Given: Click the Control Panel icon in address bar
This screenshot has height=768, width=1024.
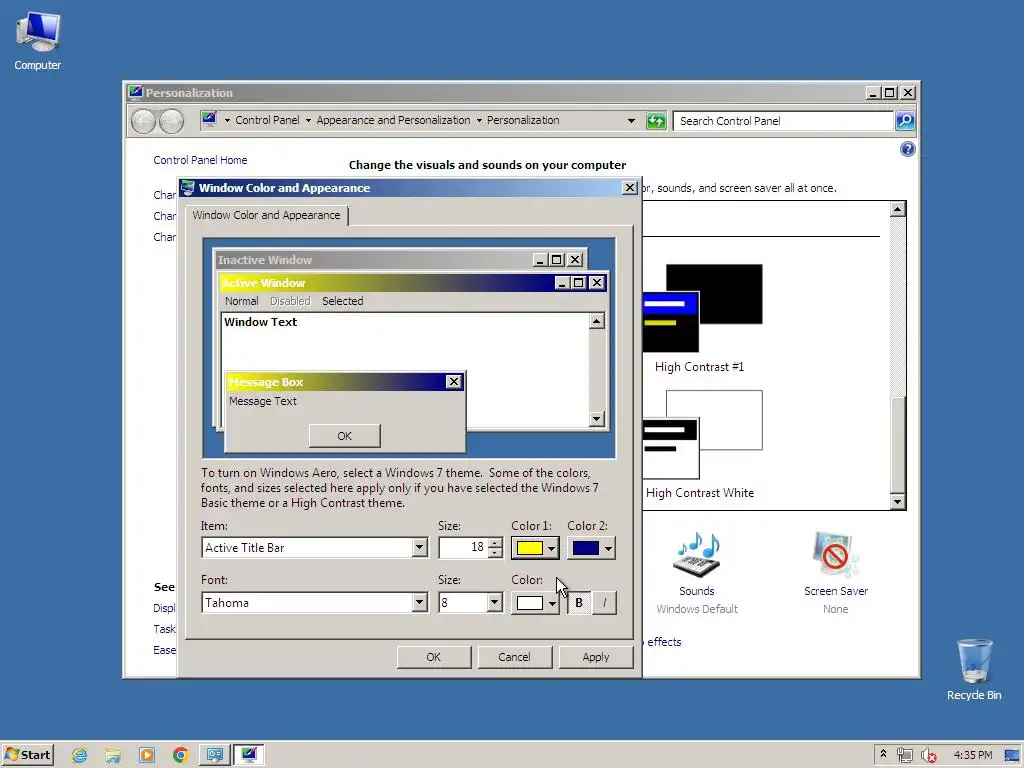Looking at the screenshot, I should coord(209,120).
